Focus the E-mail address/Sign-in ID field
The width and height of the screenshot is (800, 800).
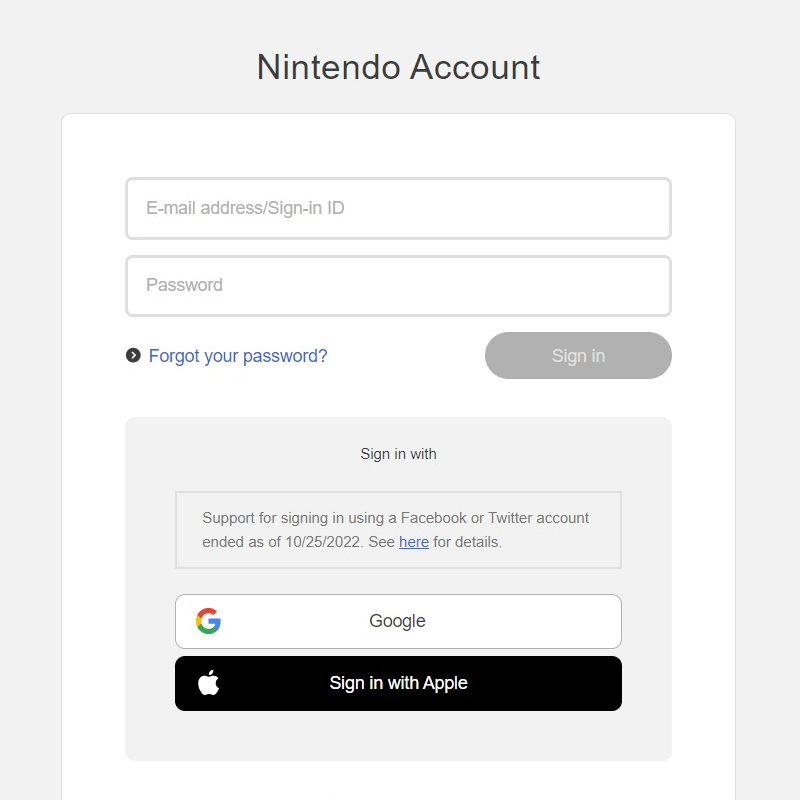[398, 208]
